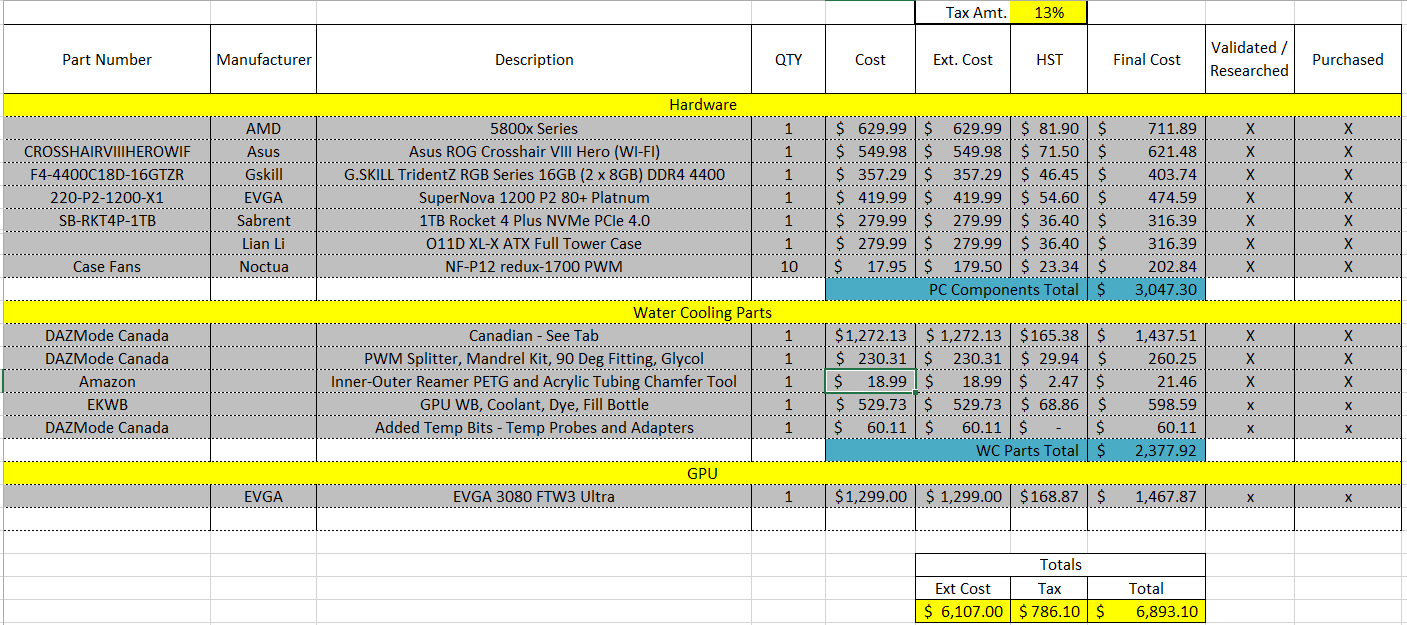Click Added Temp Bits description cell
The width and height of the screenshot is (1407, 625).
534,428
